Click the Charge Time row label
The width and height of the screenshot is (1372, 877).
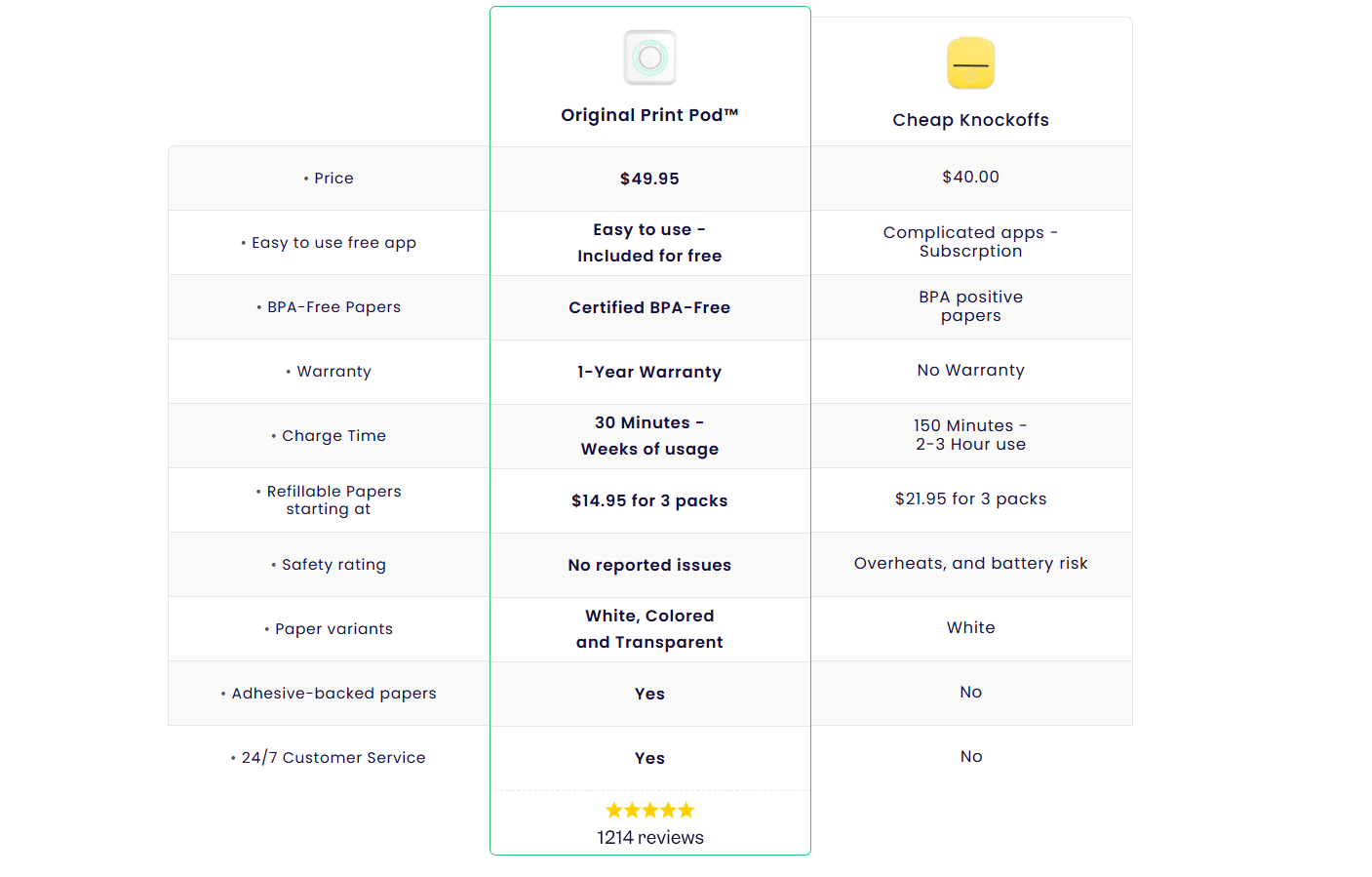click(333, 436)
